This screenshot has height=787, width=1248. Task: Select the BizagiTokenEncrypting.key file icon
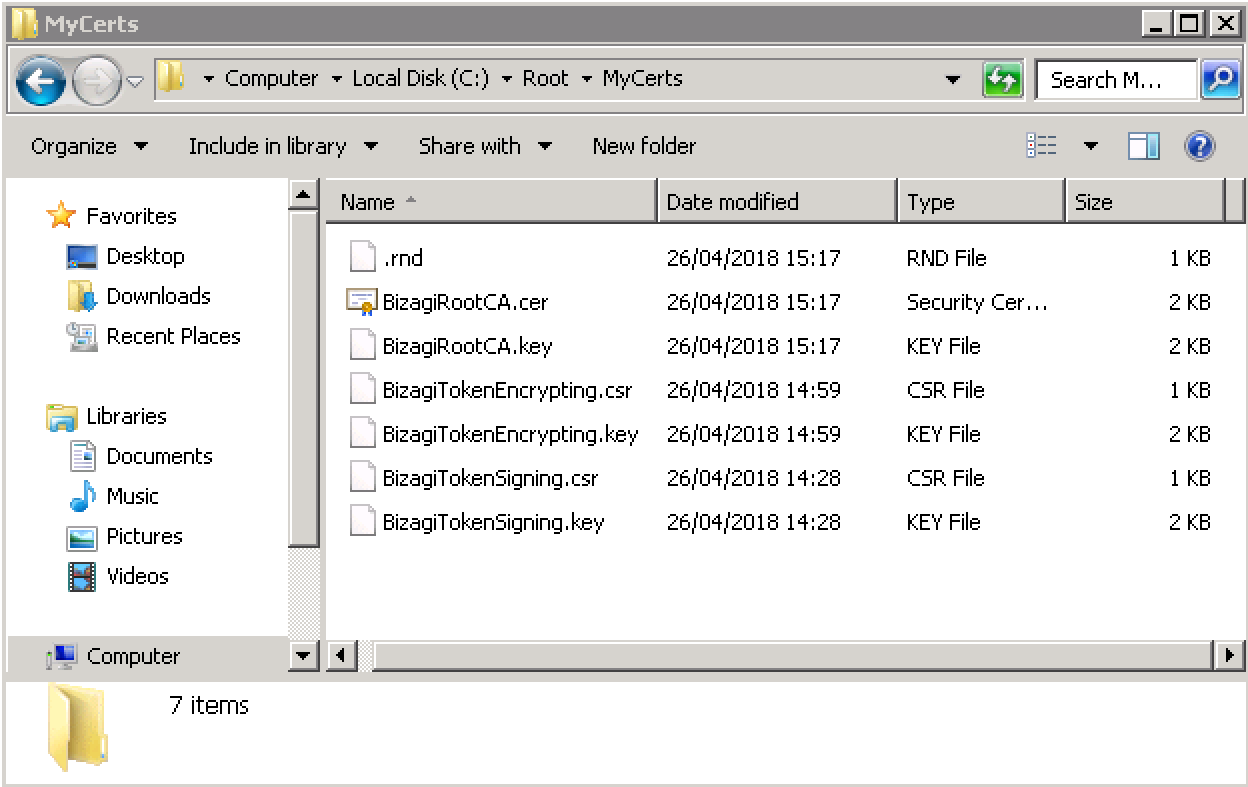(x=362, y=433)
